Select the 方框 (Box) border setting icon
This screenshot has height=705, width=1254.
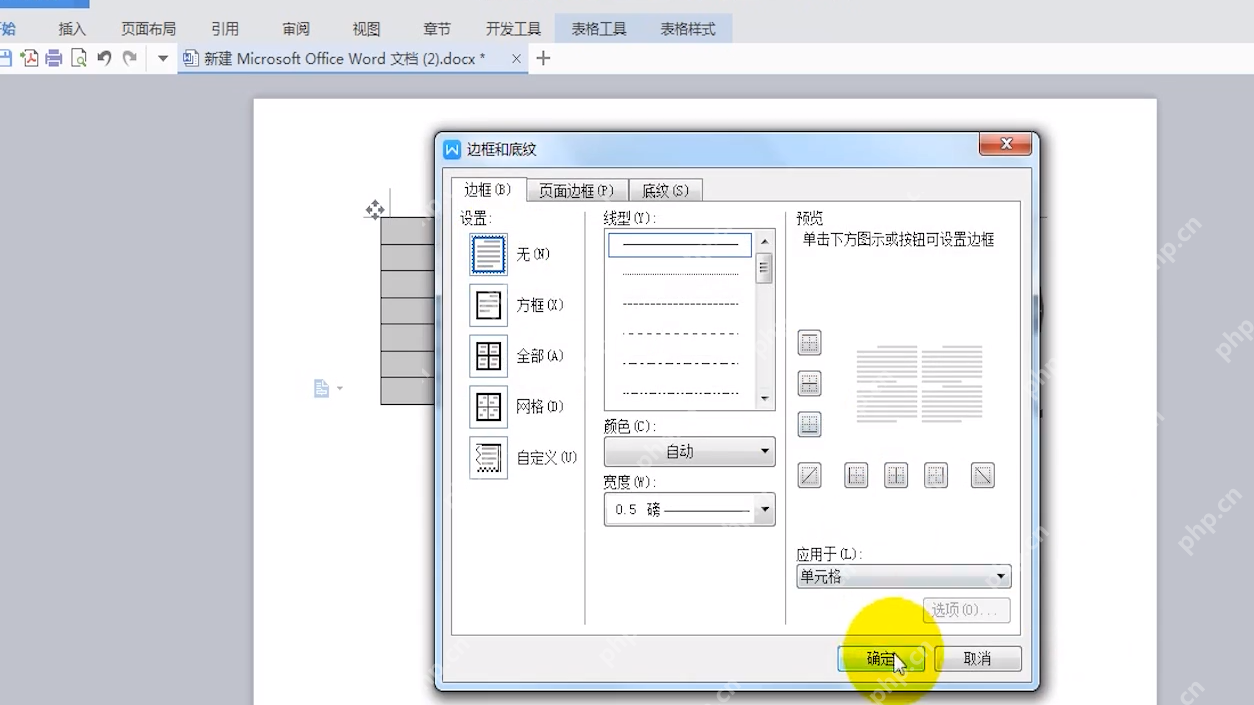pos(488,306)
